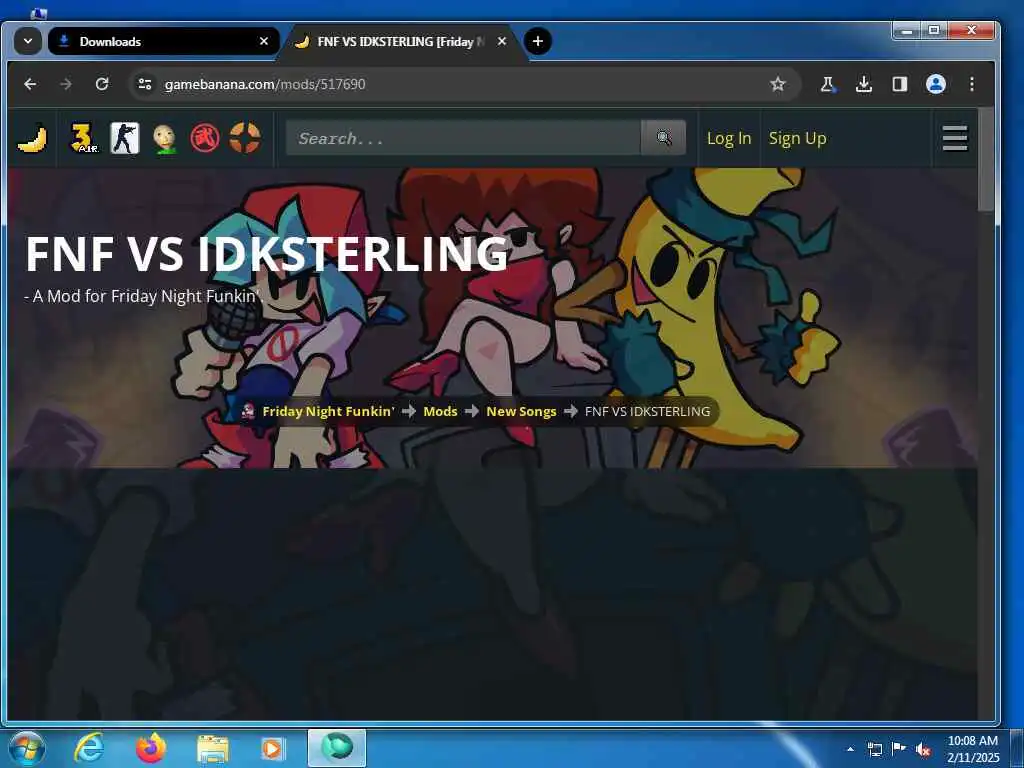The height and width of the screenshot is (768, 1024).
Task: Open the Baldi's Basics game icon
Action: (165, 138)
